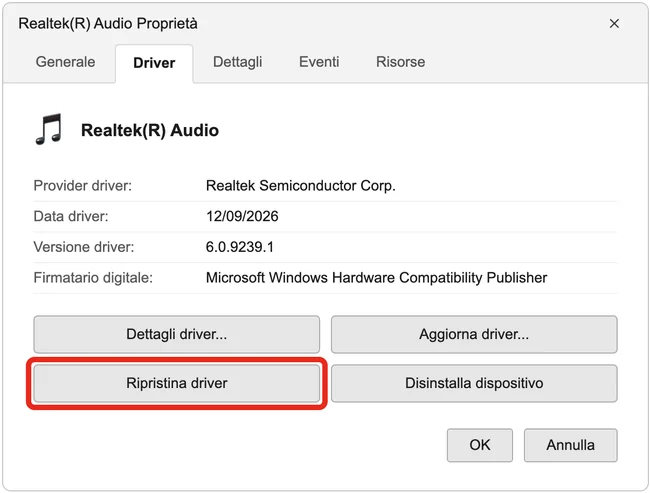Show the Risorse tab
This screenshot has height=493, width=650.
[x=400, y=62]
